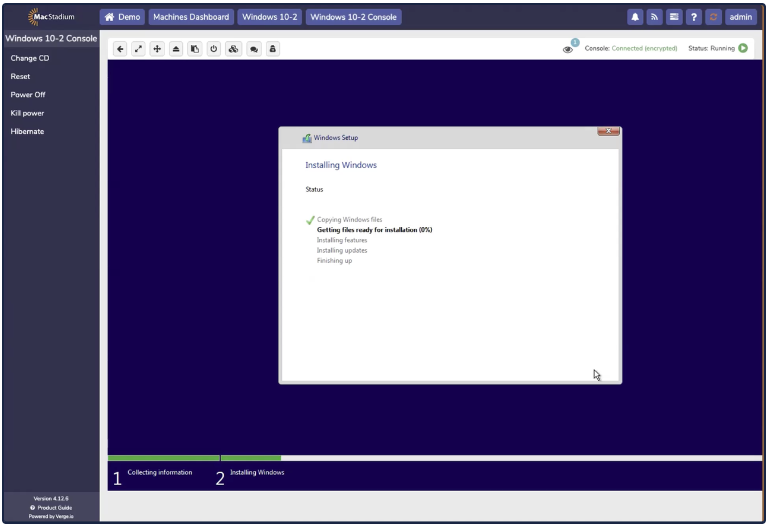Screen dimensions: 766x524
Task: Click the Windows Setup dialog title bar
Action: [440, 138]
